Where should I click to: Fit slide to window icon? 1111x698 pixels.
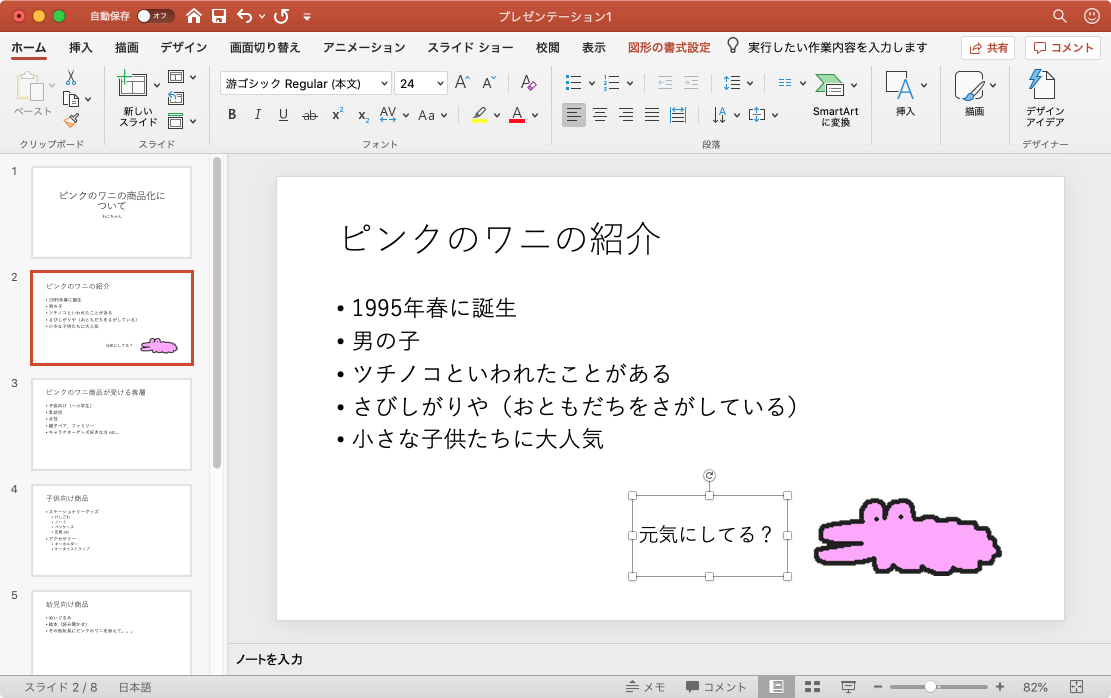click(x=1076, y=687)
